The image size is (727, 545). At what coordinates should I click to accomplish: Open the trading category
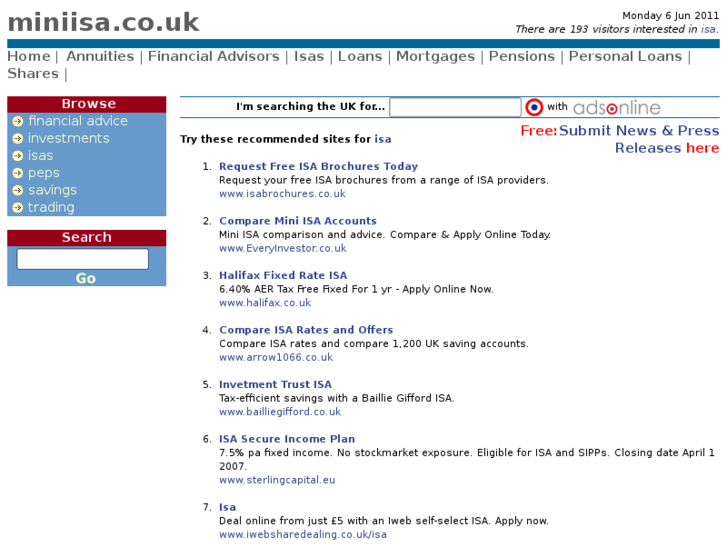[x=51, y=207]
